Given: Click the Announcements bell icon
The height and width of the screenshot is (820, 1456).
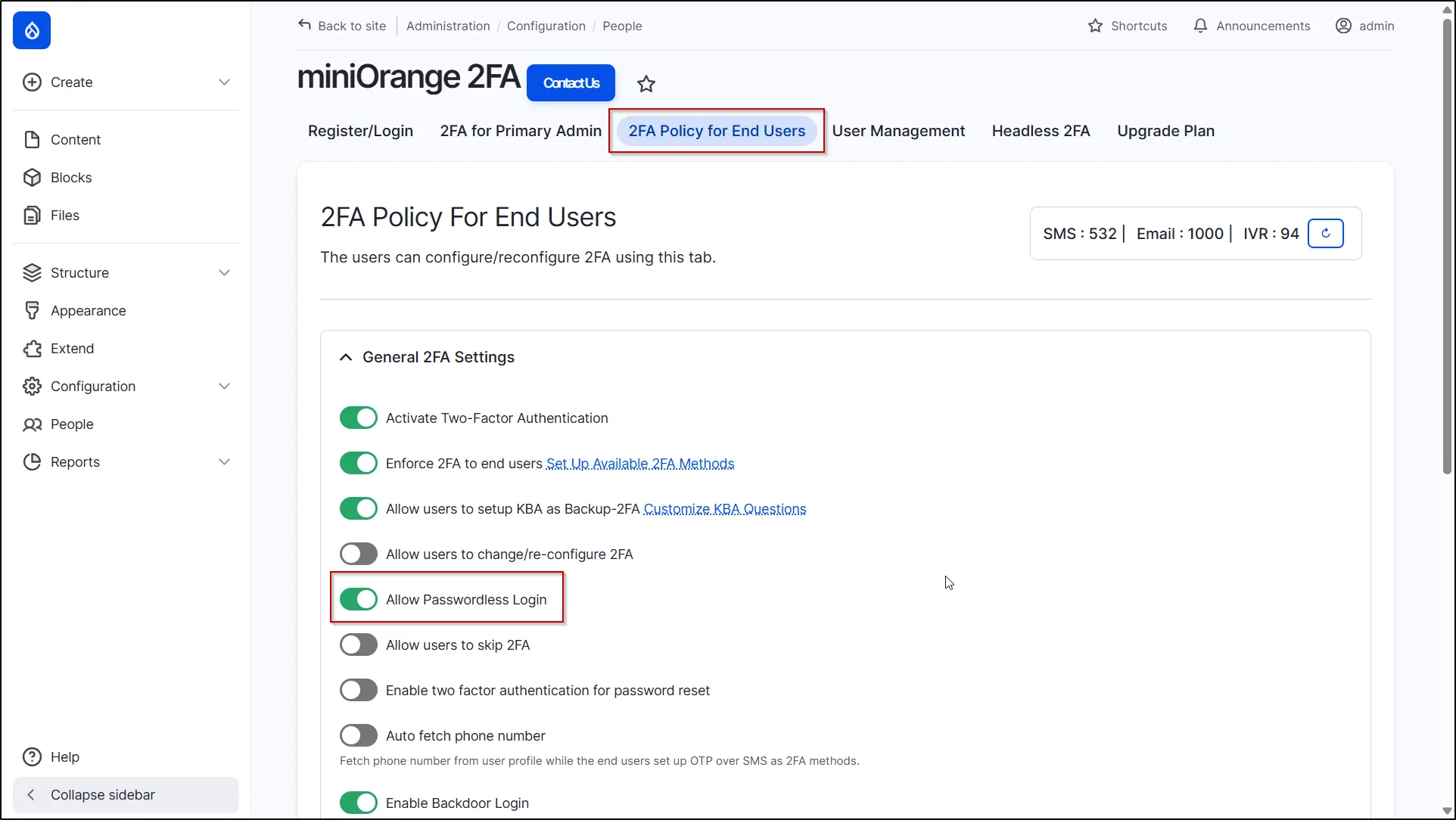Looking at the screenshot, I should [1200, 26].
